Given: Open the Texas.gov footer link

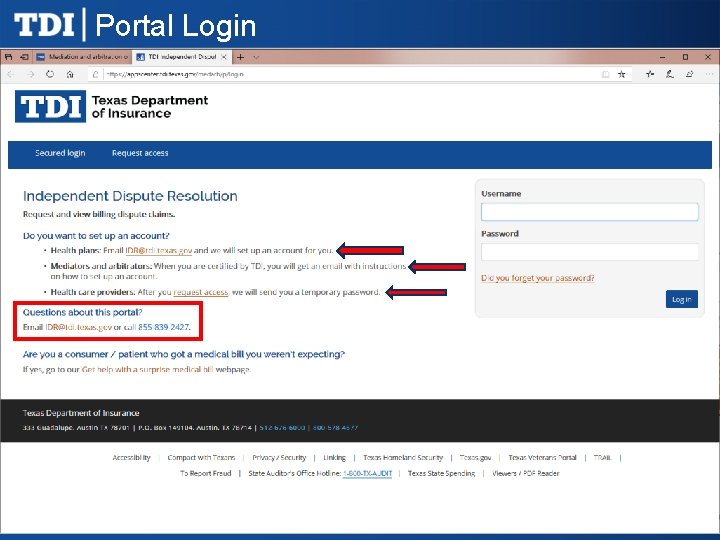Looking at the screenshot, I should tap(475, 457).
